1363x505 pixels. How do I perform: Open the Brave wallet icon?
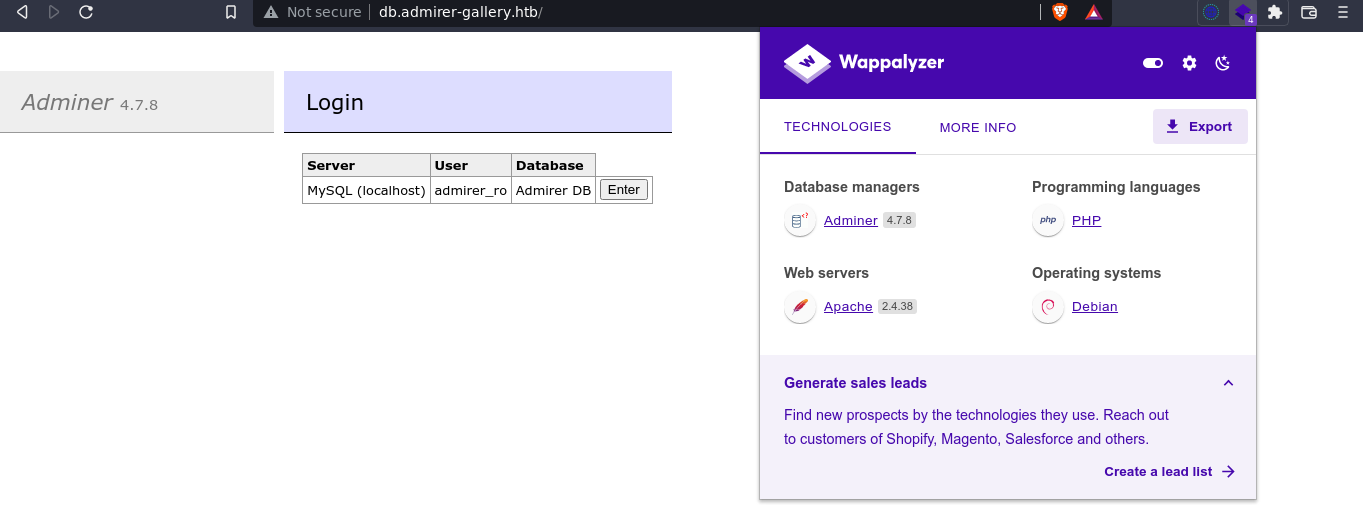(1308, 12)
